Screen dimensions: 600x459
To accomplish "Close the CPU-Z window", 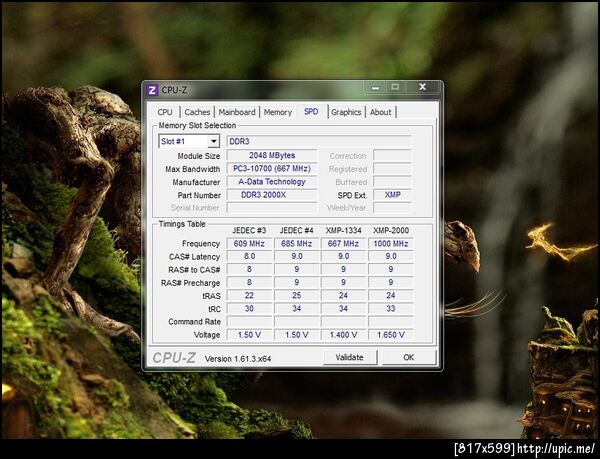I will [422, 88].
